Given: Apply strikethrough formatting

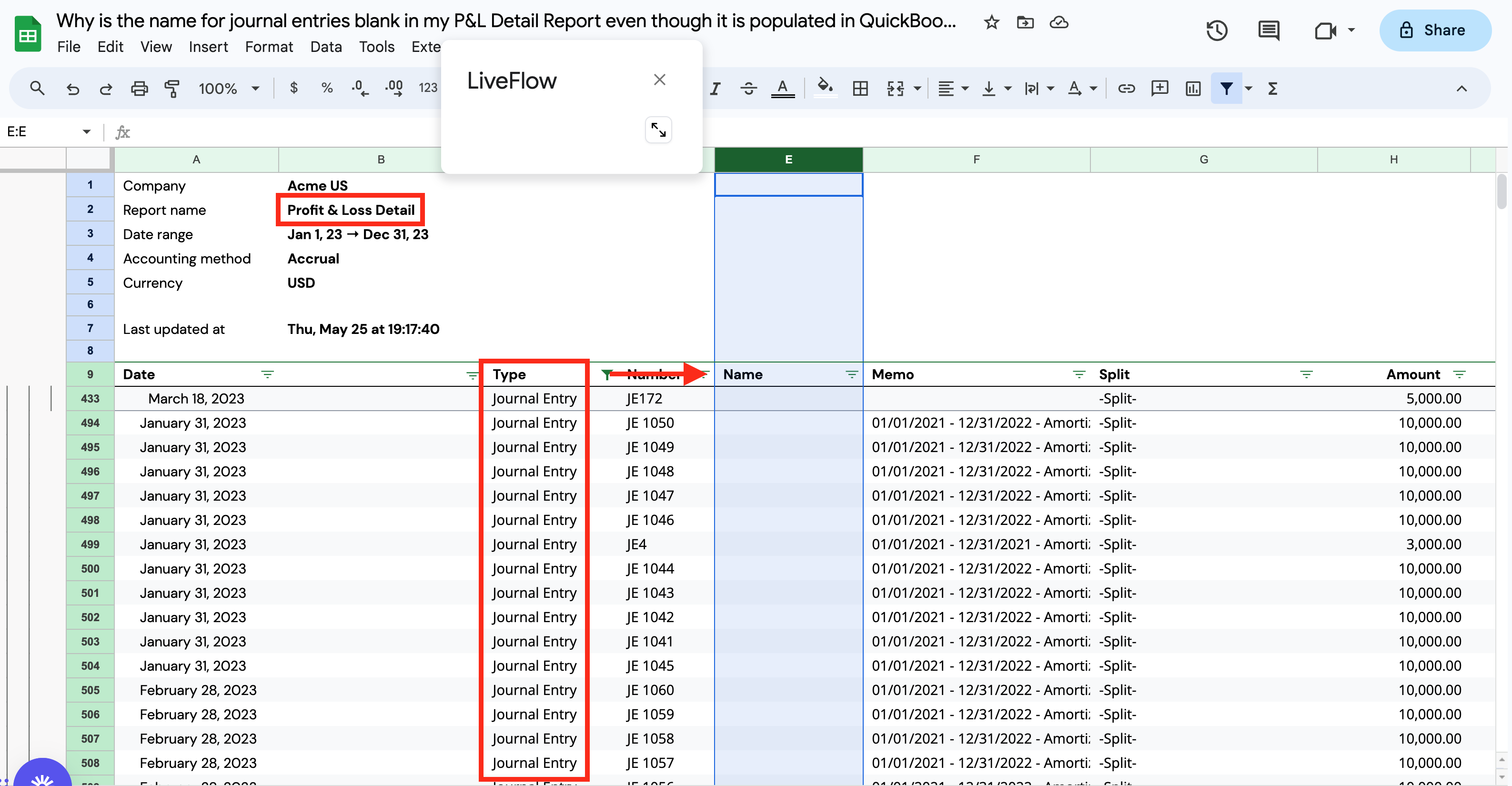Looking at the screenshot, I should pyautogui.click(x=748, y=88).
